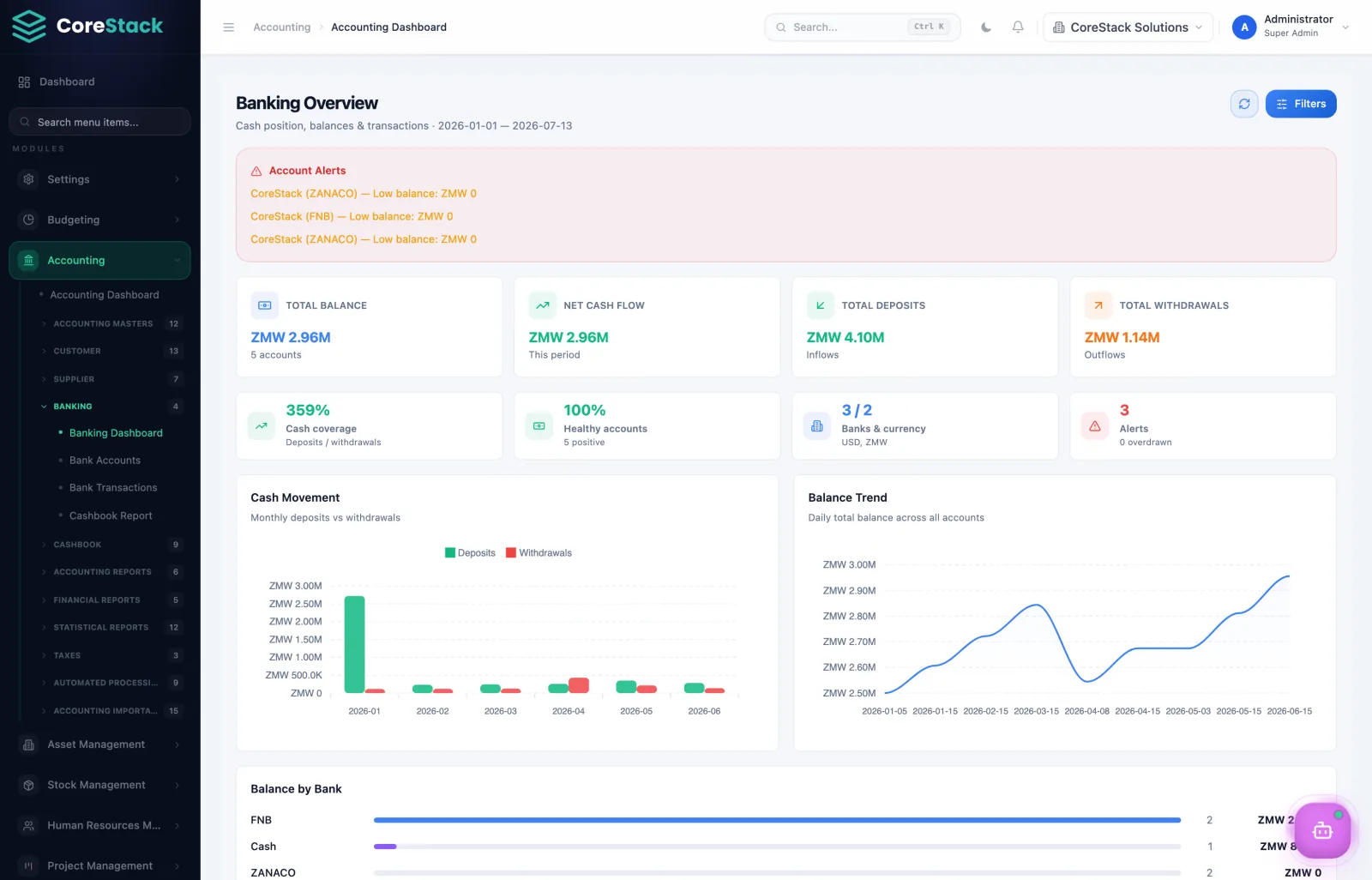Click the Budgeting pie-chart icon
The image size is (1372, 880).
coord(29,220)
